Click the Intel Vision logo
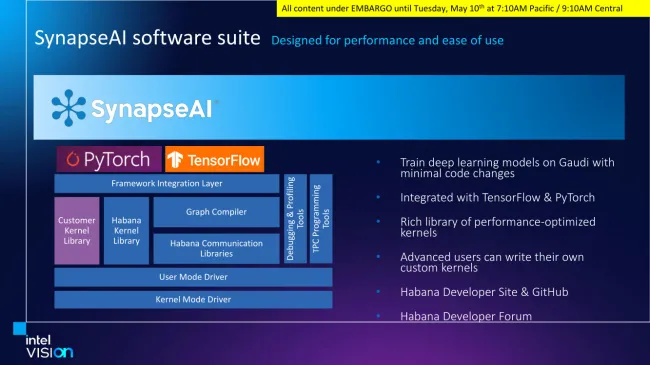650x365 pixels. click(49, 347)
